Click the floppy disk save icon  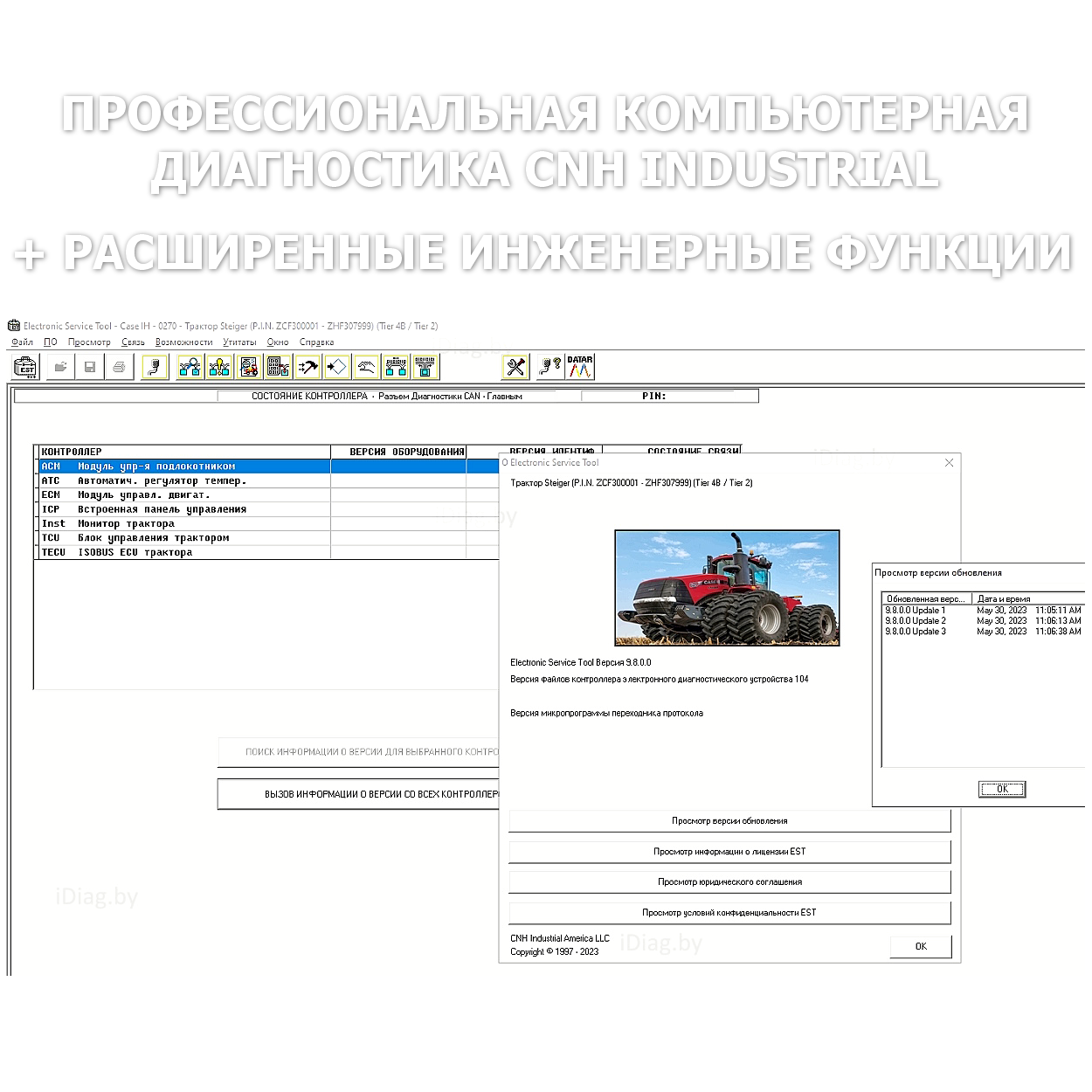pos(90,367)
